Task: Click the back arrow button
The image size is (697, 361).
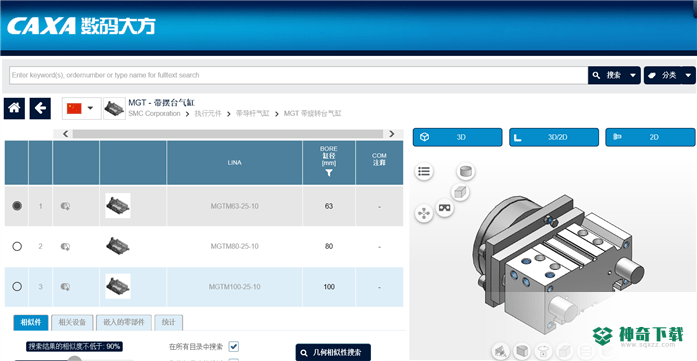Action: click(40, 108)
